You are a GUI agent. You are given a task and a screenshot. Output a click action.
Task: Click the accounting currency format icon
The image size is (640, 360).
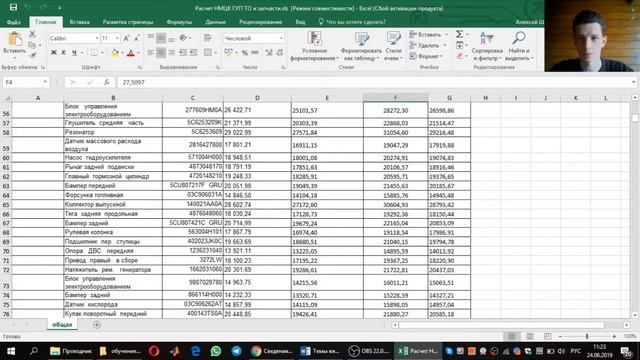[229, 53]
